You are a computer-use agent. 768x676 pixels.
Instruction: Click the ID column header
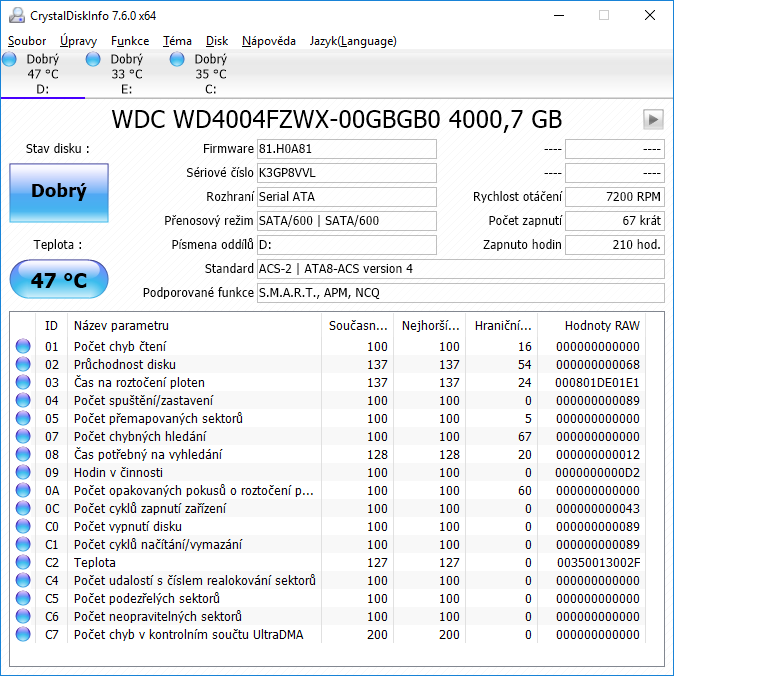click(x=51, y=326)
